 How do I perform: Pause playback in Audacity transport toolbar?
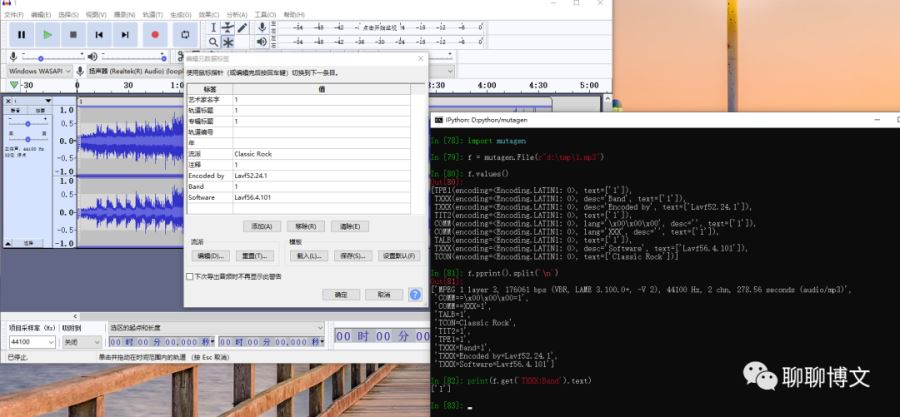pos(22,35)
